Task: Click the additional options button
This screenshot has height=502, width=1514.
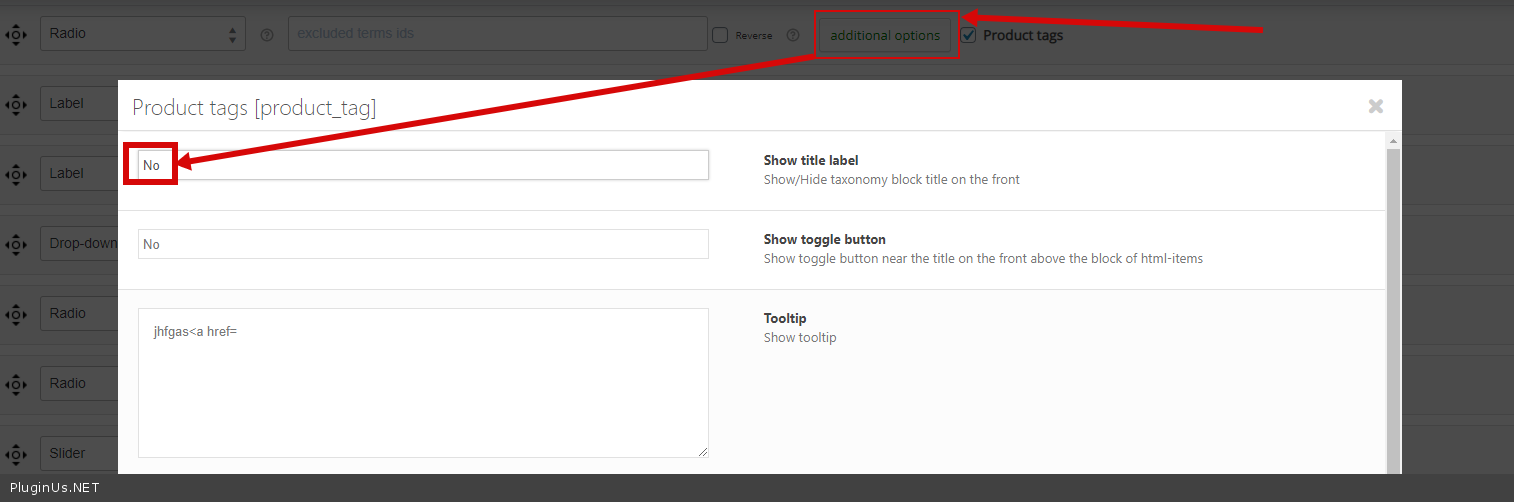Action: point(885,35)
